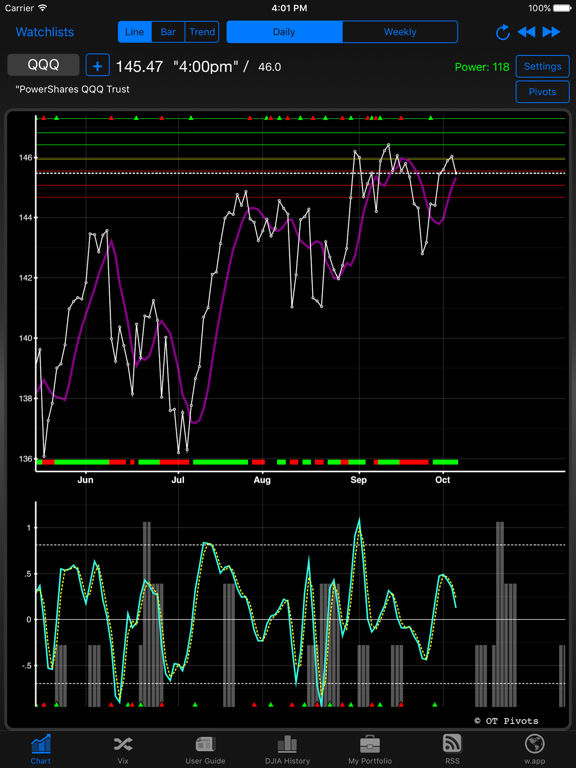This screenshot has width=576, height=768.
Task: Edit the QQQ ticker symbol field
Action: (43, 65)
